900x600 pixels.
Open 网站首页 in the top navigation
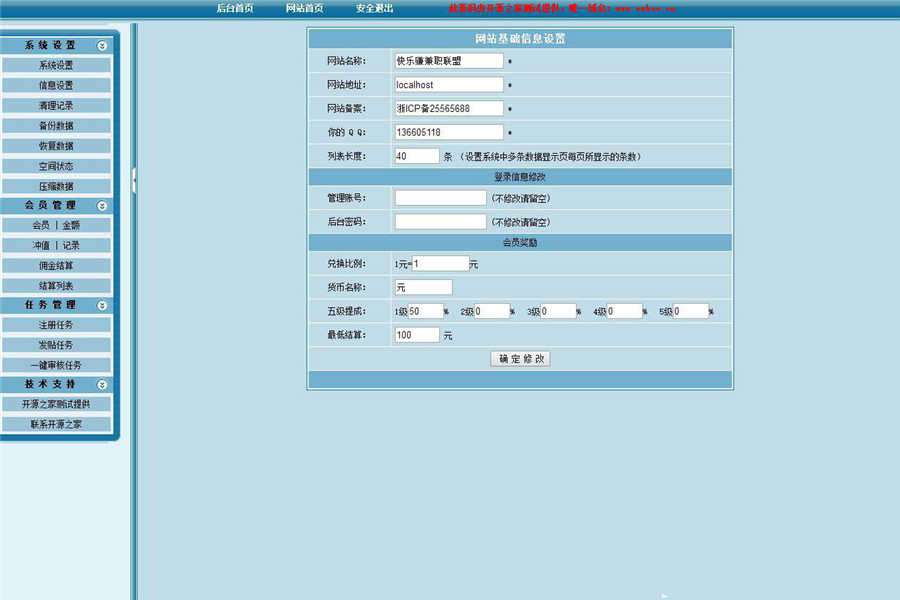pyautogui.click(x=304, y=8)
